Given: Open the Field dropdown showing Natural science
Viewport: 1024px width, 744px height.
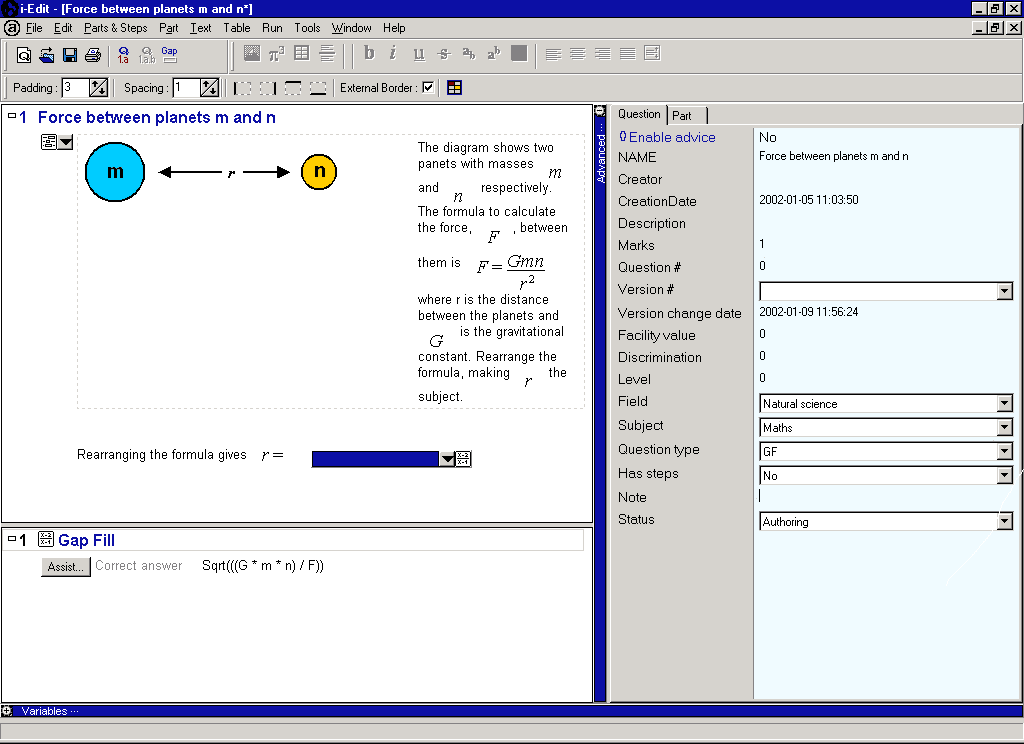Looking at the screenshot, I should pos(1005,404).
